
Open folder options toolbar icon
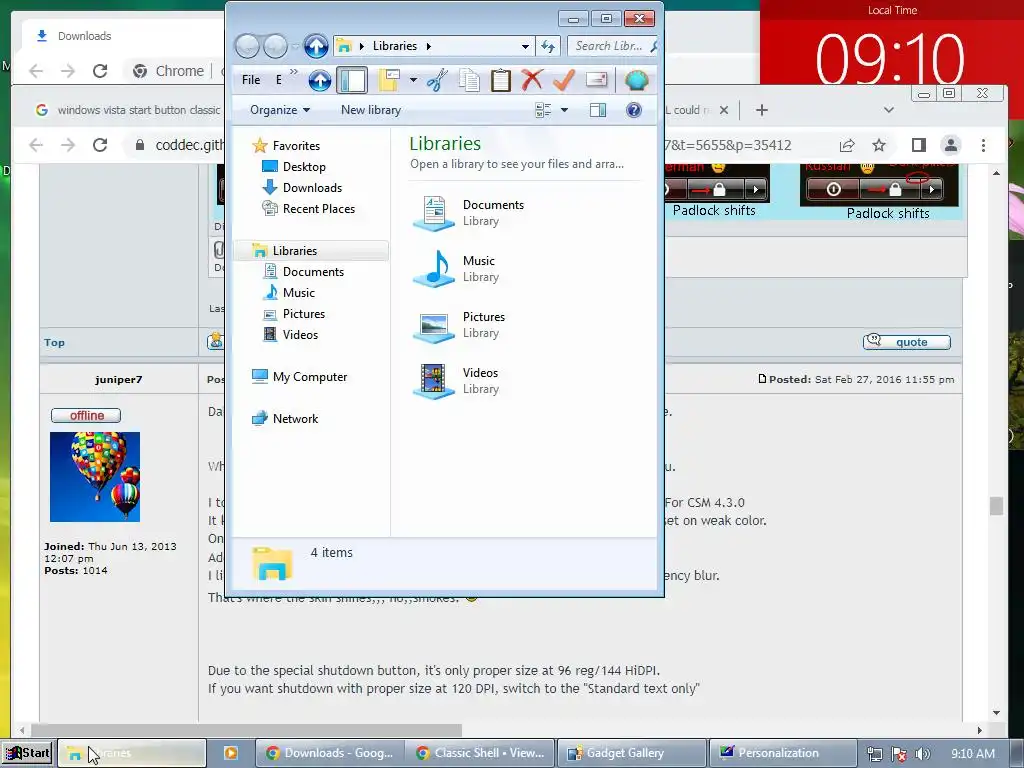click(389, 80)
